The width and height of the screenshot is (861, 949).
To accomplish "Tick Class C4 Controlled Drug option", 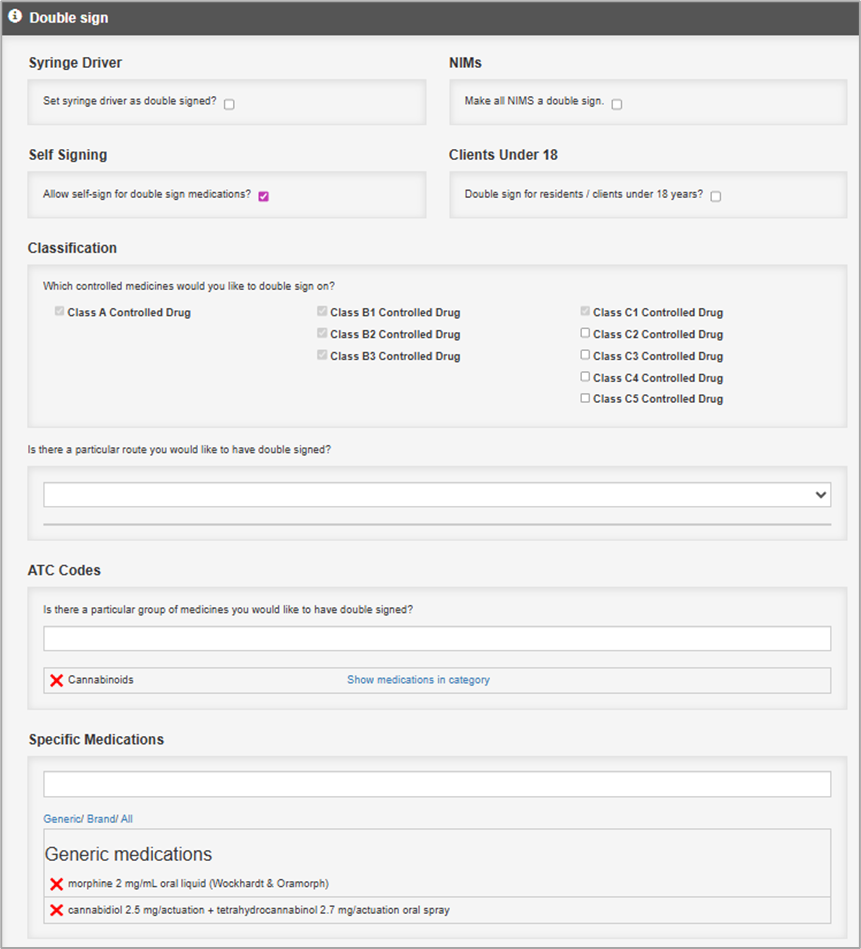I will coord(586,378).
